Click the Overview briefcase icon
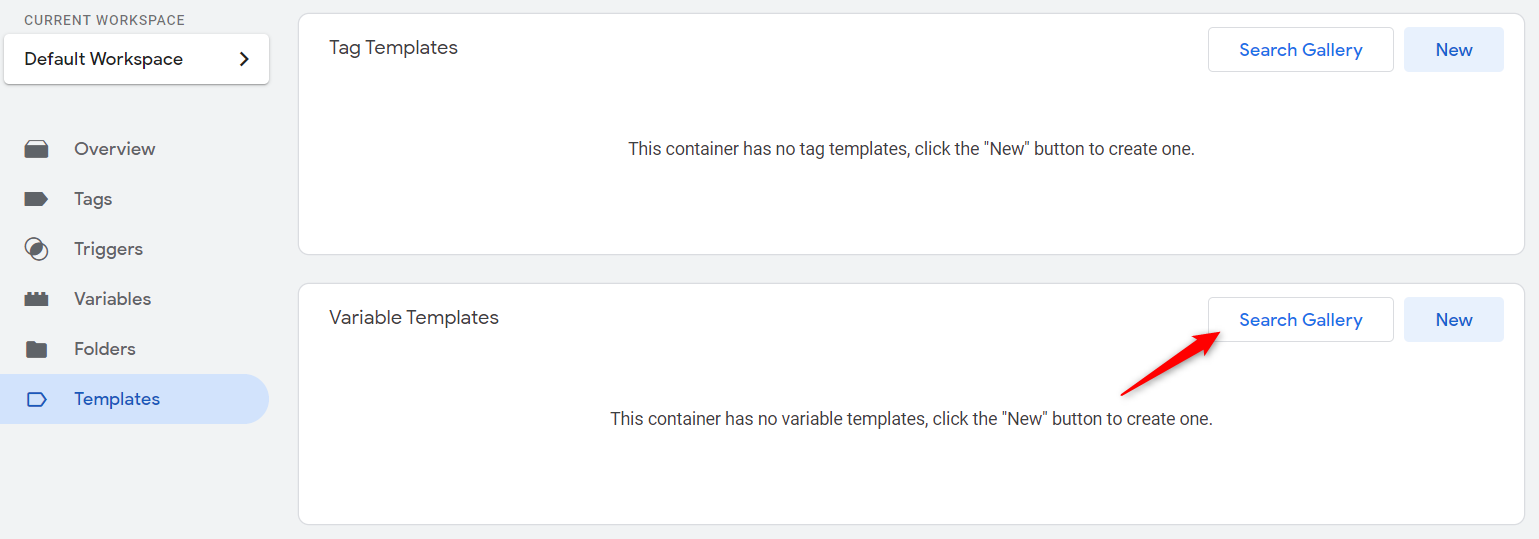The height and width of the screenshot is (539, 1539). (x=36, y=149)
